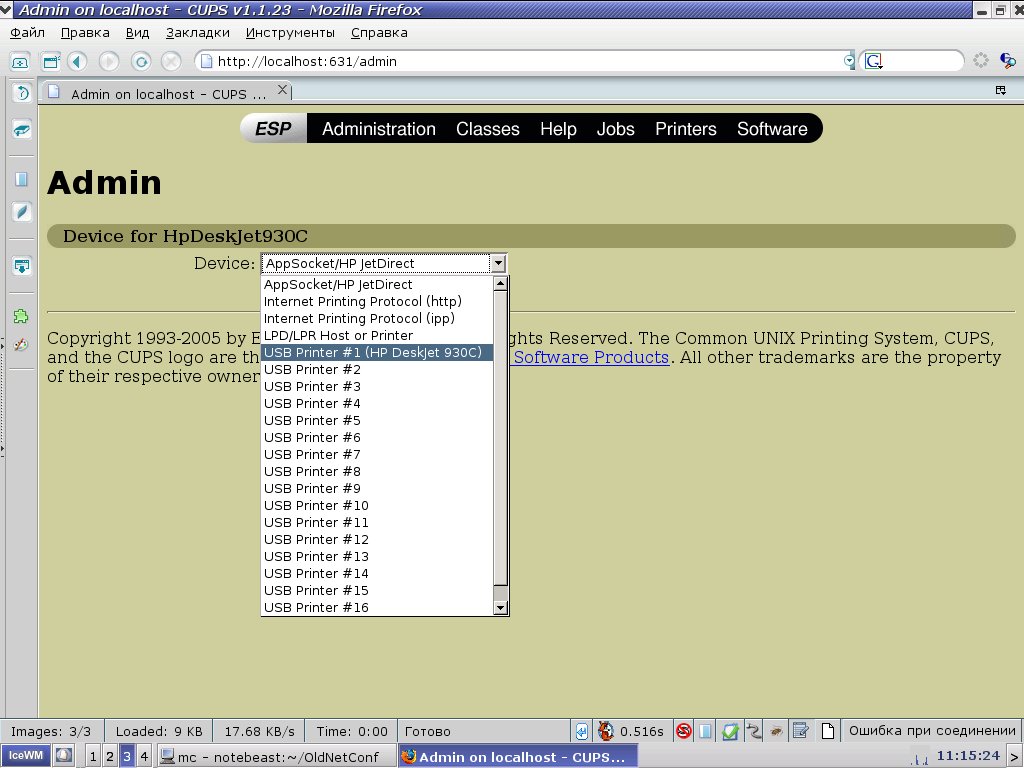The width and height of the screenshot is (1024, 768).
Task: Go forward with the right arrow button
Action: tap(109, 61)
